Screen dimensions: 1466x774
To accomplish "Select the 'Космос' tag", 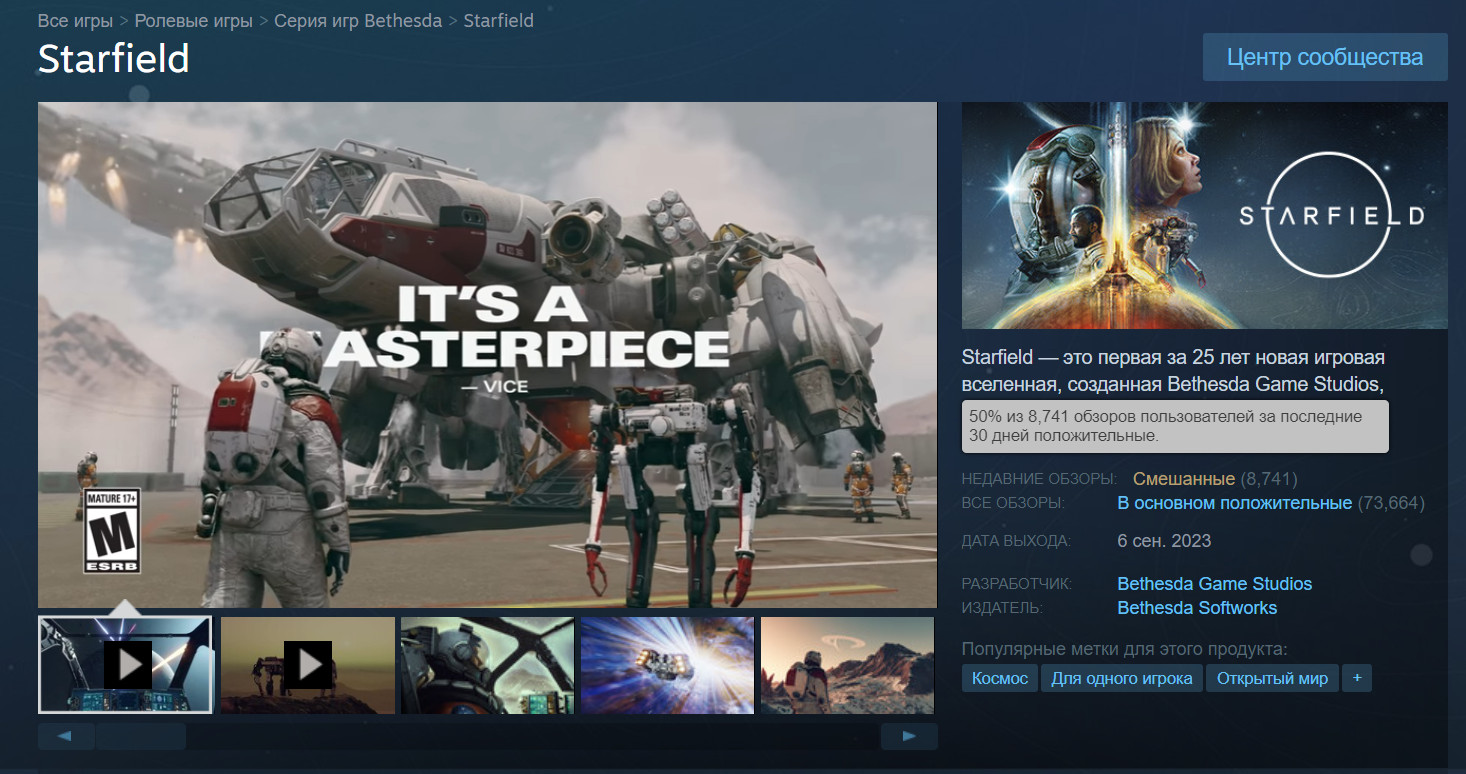I will [x=1000, y=678].
